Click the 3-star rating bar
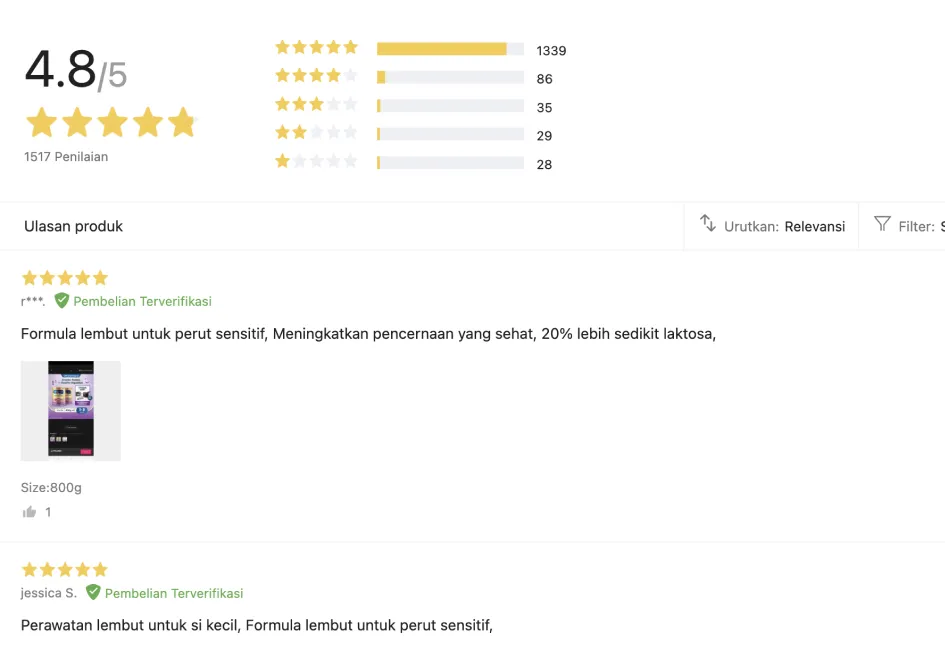Screen dimensions: 945x654 tap(450, 106)
